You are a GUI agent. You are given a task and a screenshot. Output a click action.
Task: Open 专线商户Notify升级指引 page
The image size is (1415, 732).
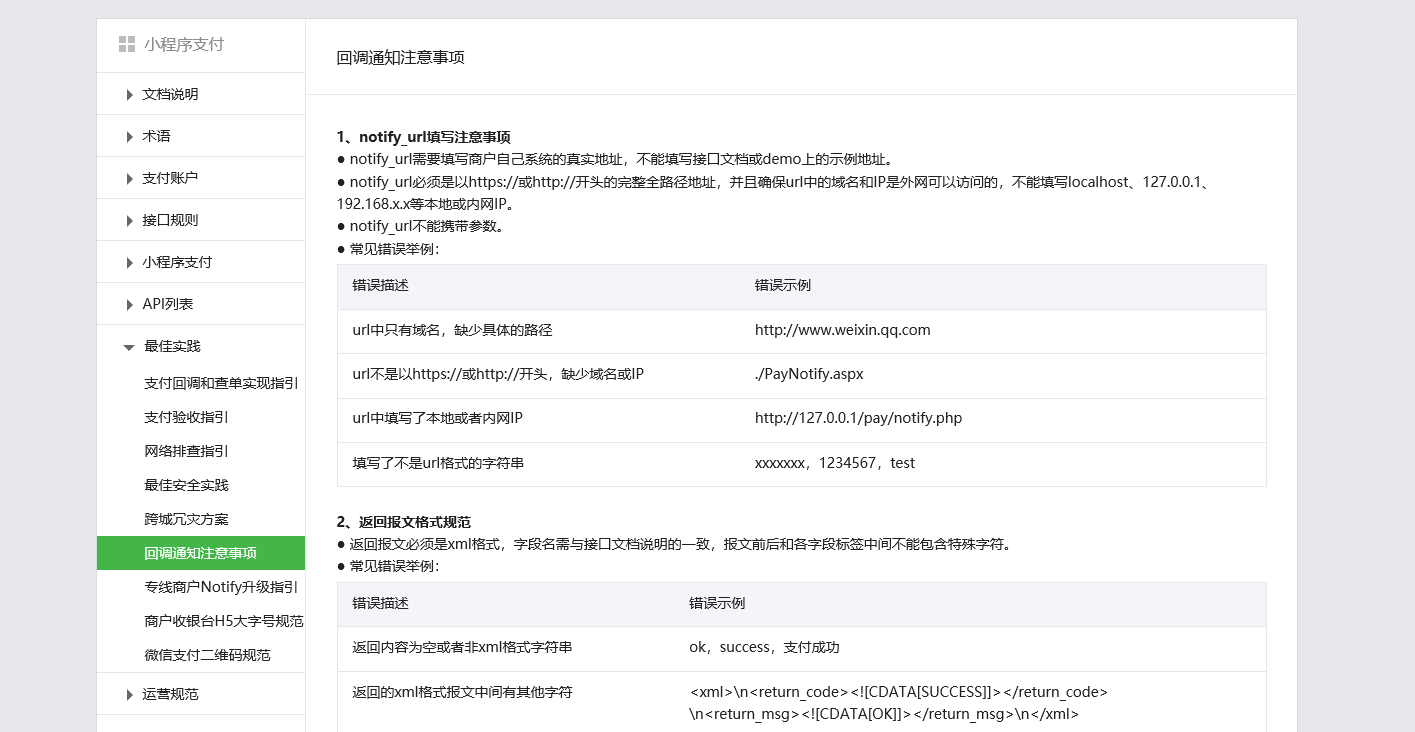point(220,587)
